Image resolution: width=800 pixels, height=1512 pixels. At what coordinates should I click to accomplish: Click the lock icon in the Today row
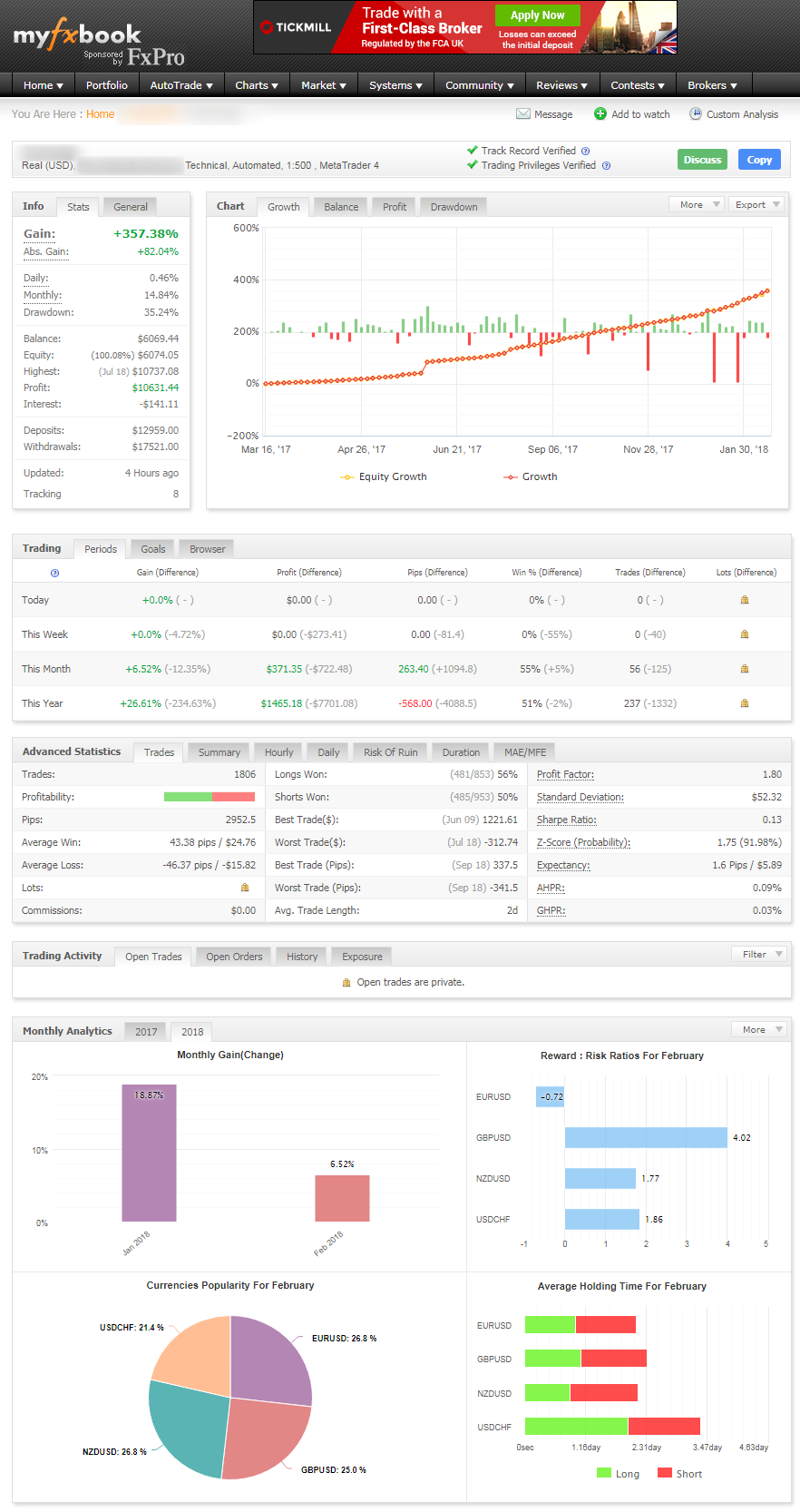(x=745, y=600)
